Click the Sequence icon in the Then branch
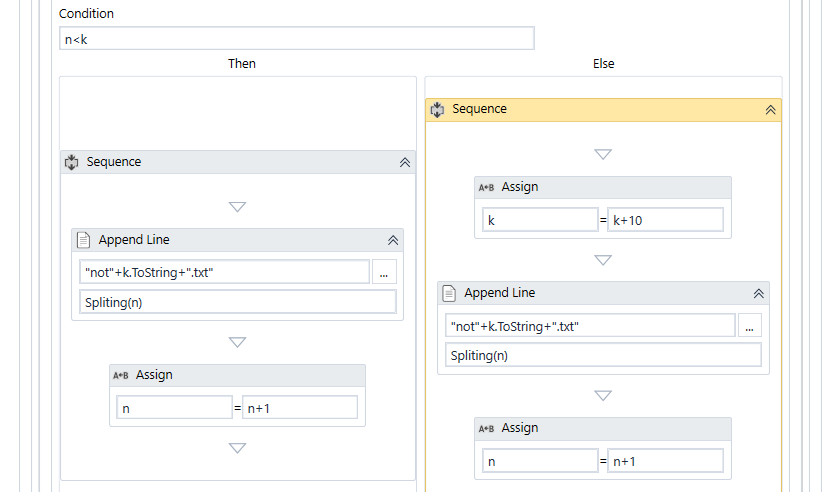Viewport: 831px width, 492px height. [71, 162]
